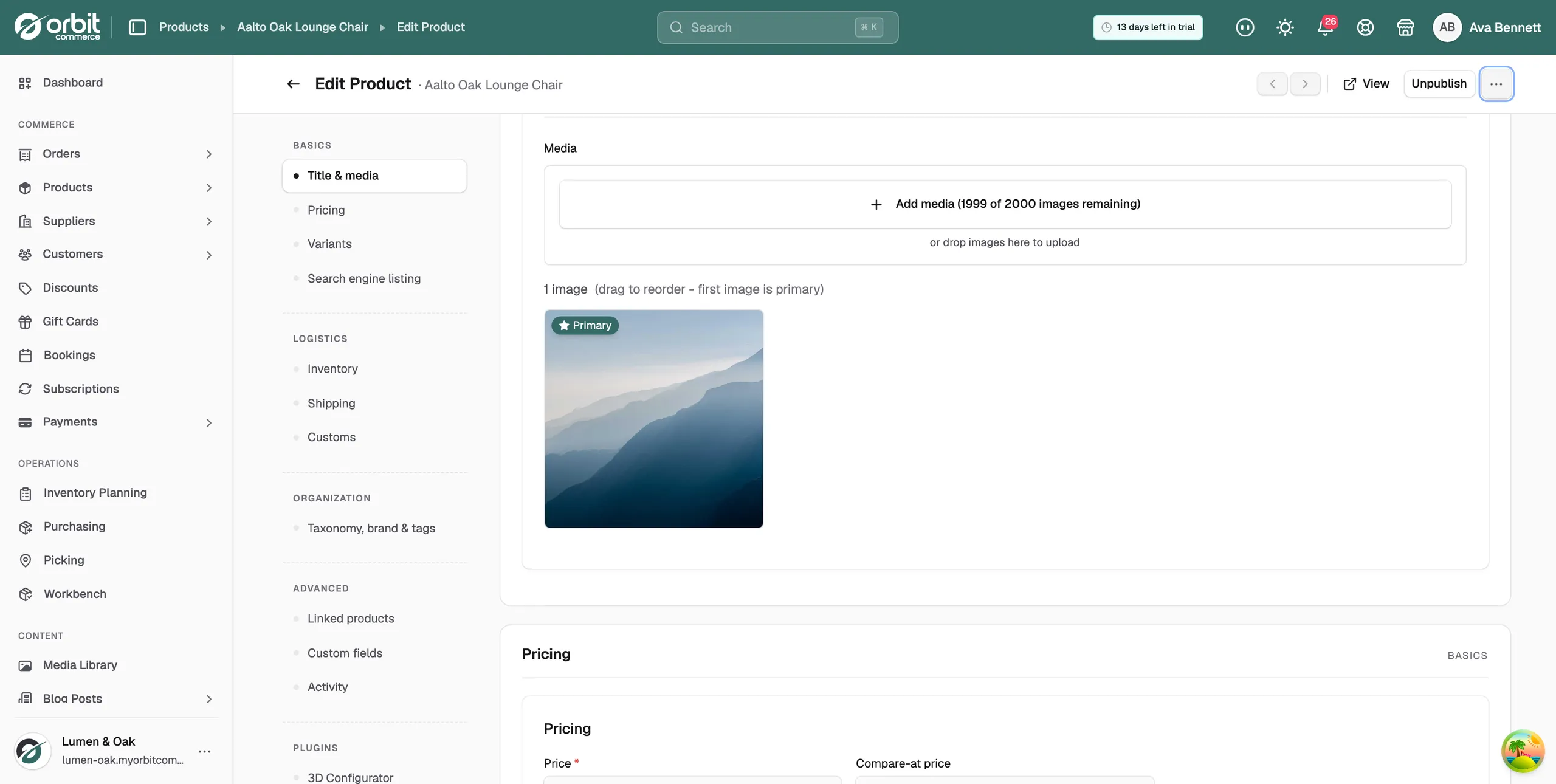Open the more actions ellipsis button
This screenshot has width=1556, height=784.
pos(1496,84)
